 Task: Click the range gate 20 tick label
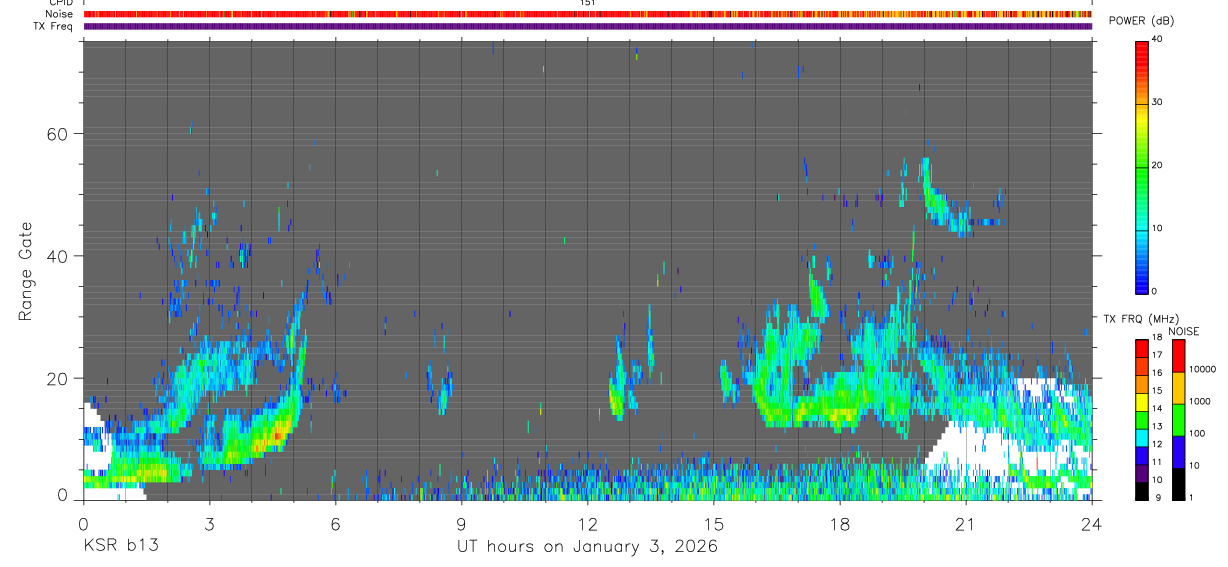pos(62,379)
